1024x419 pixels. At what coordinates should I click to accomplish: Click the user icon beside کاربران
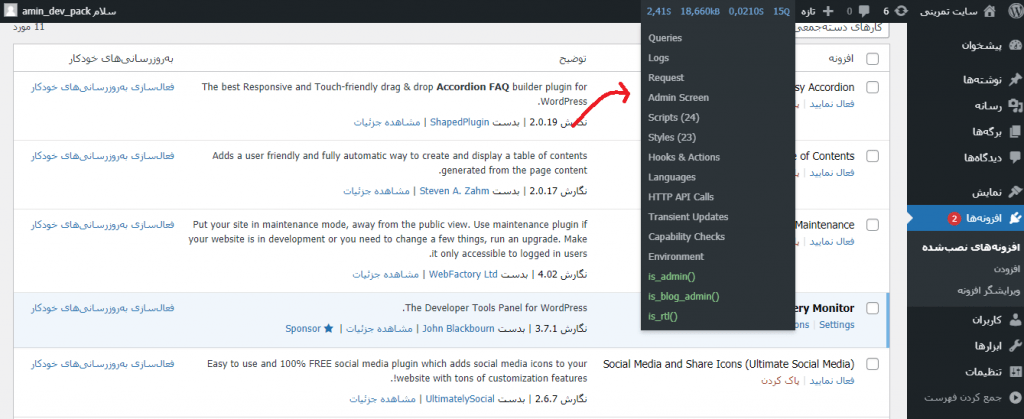tap(1014, 320)
